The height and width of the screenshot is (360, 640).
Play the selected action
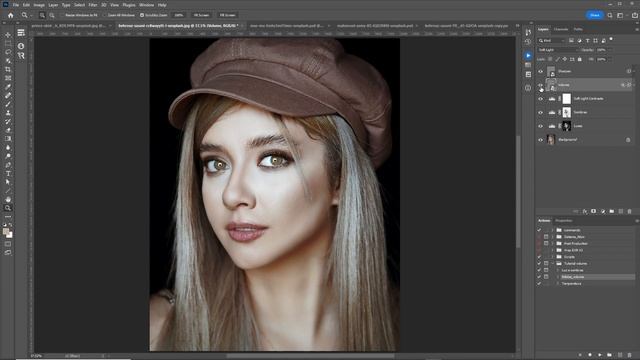(600, 355)
